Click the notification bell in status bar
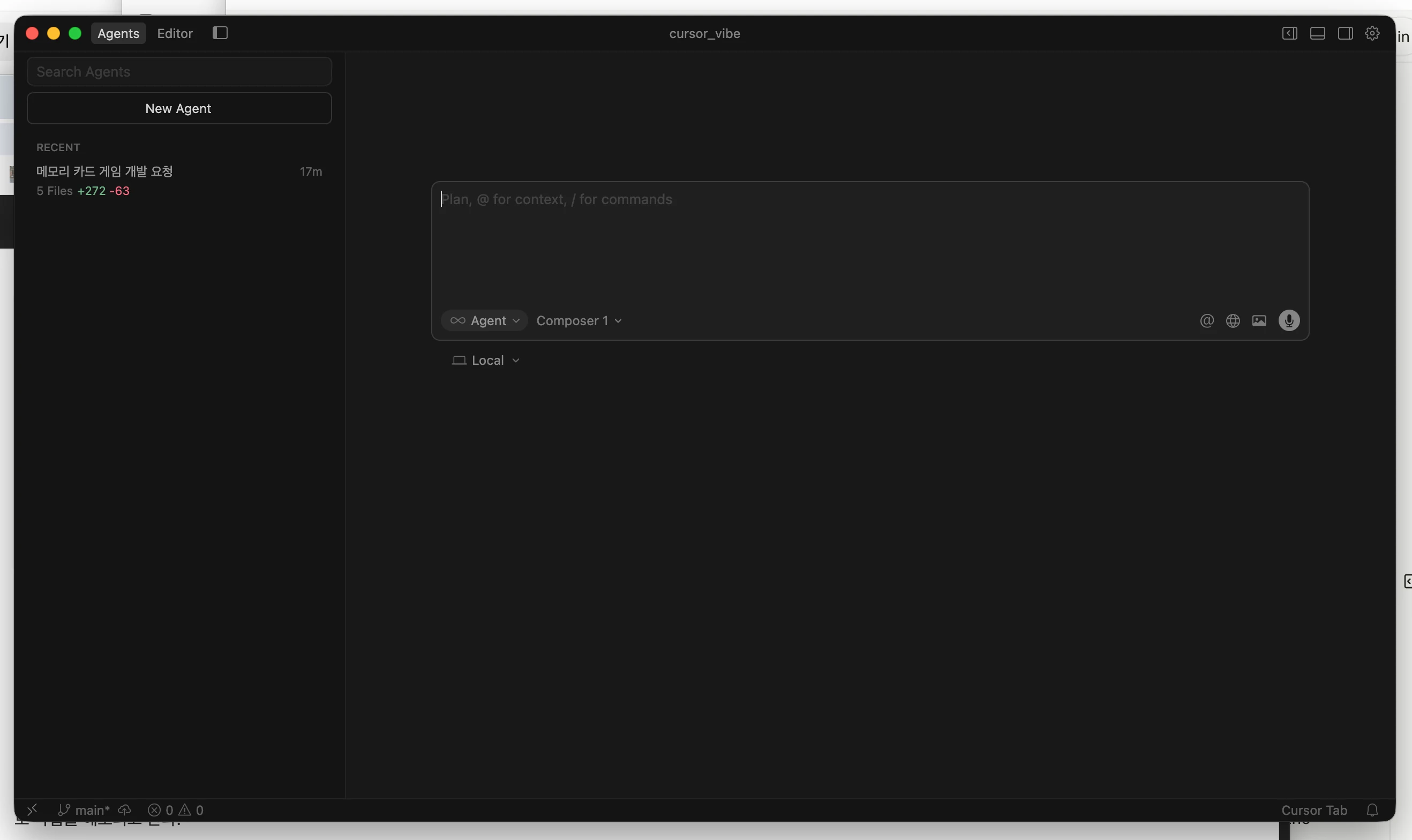The width and height of the screenshot is (1412, 840). (1372, 810)
